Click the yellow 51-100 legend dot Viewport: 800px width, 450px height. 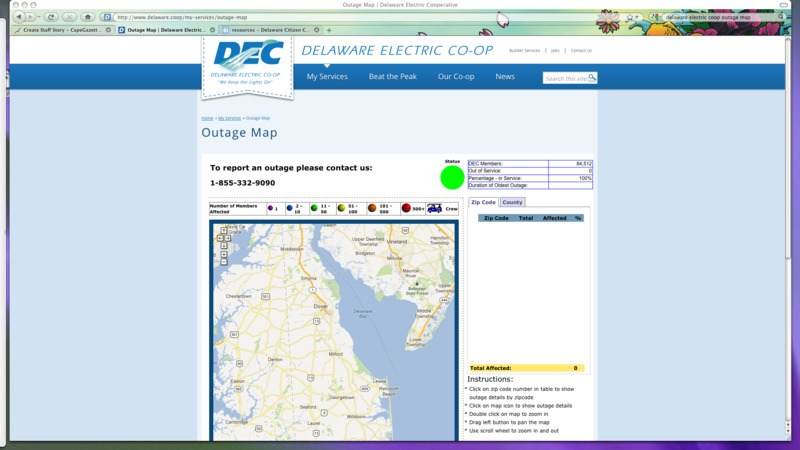point(341,208)
